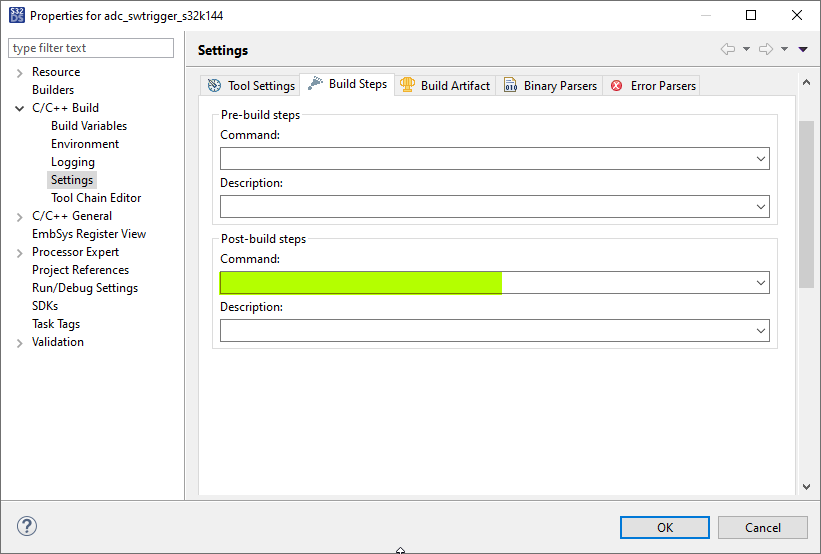Open the Settings view menu triangle
Image resolution: width=821 pixels, height=554 pixels.
[x=803, y=49]
